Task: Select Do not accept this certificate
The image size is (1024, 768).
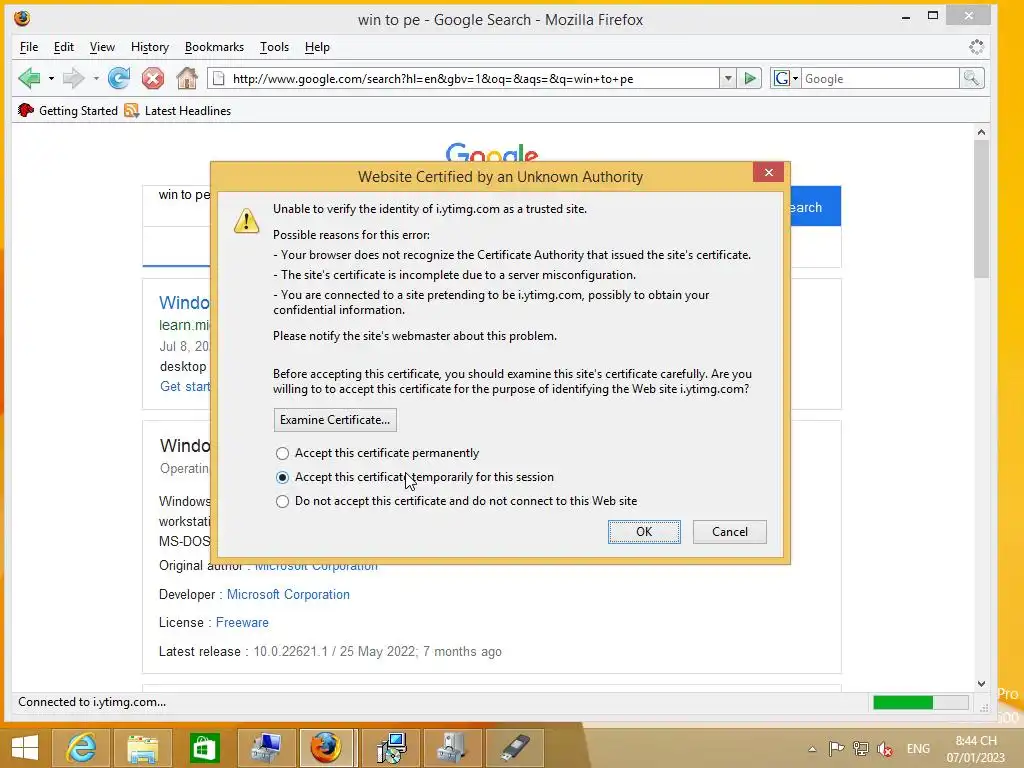Action: pos(456,501)
